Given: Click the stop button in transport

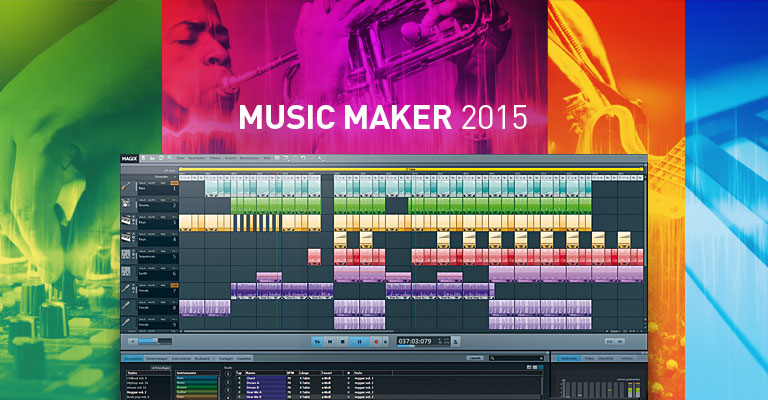Looking at the screenshot, I should [343, 342].
